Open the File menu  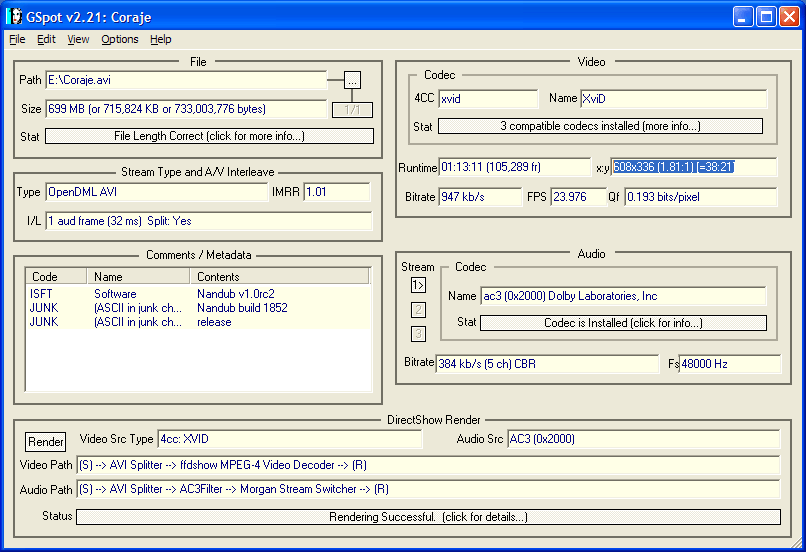[17, 40]
